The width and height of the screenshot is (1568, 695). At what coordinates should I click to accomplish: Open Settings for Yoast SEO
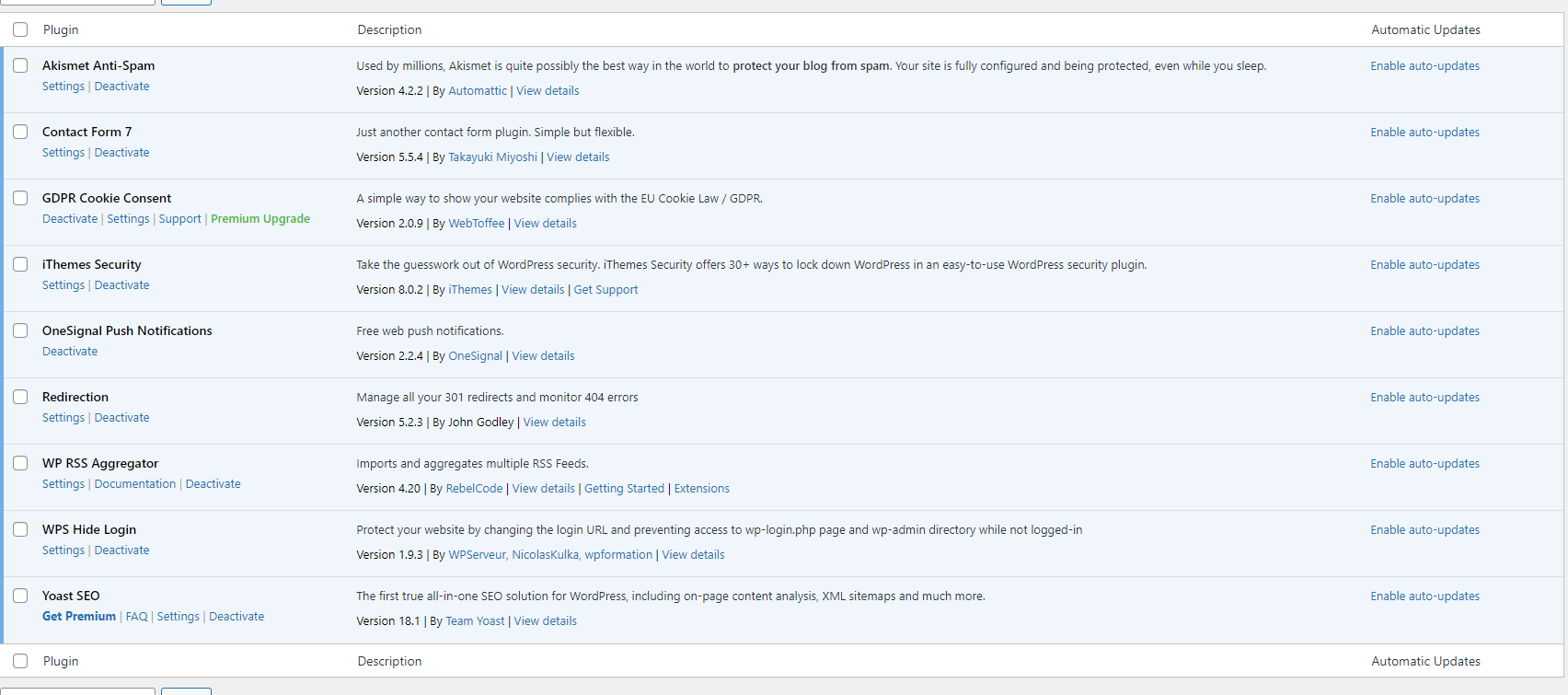coord(178,617)
